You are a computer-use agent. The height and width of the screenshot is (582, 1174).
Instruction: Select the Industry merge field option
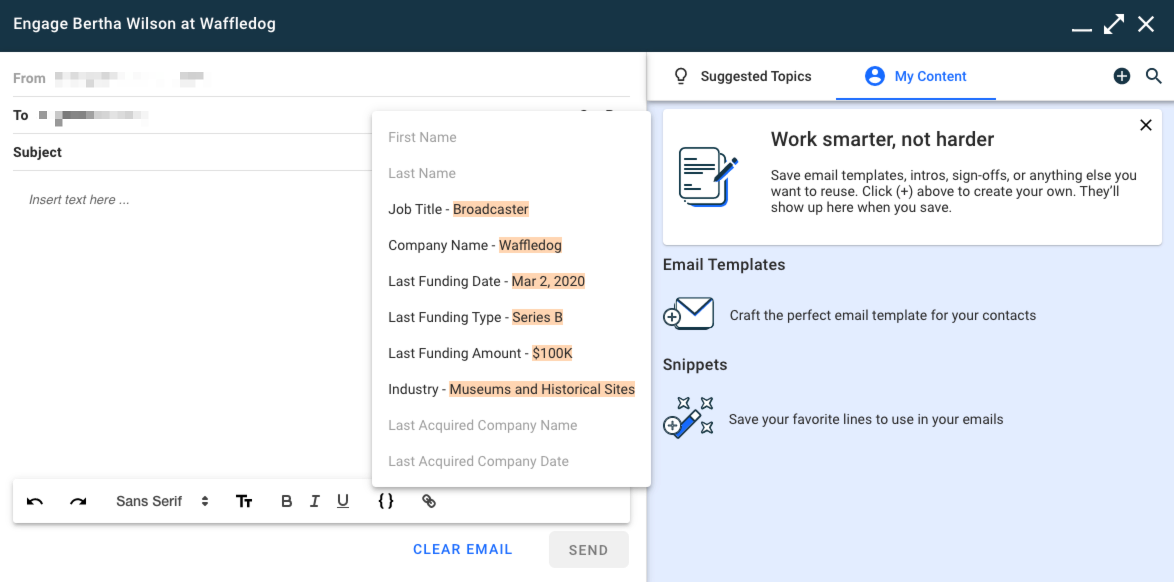(511, 389)
